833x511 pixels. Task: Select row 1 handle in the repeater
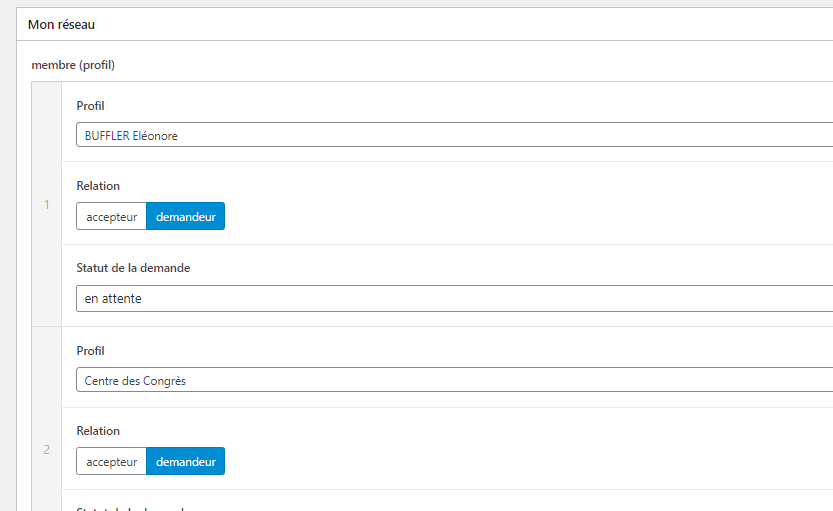pos(47,204)
